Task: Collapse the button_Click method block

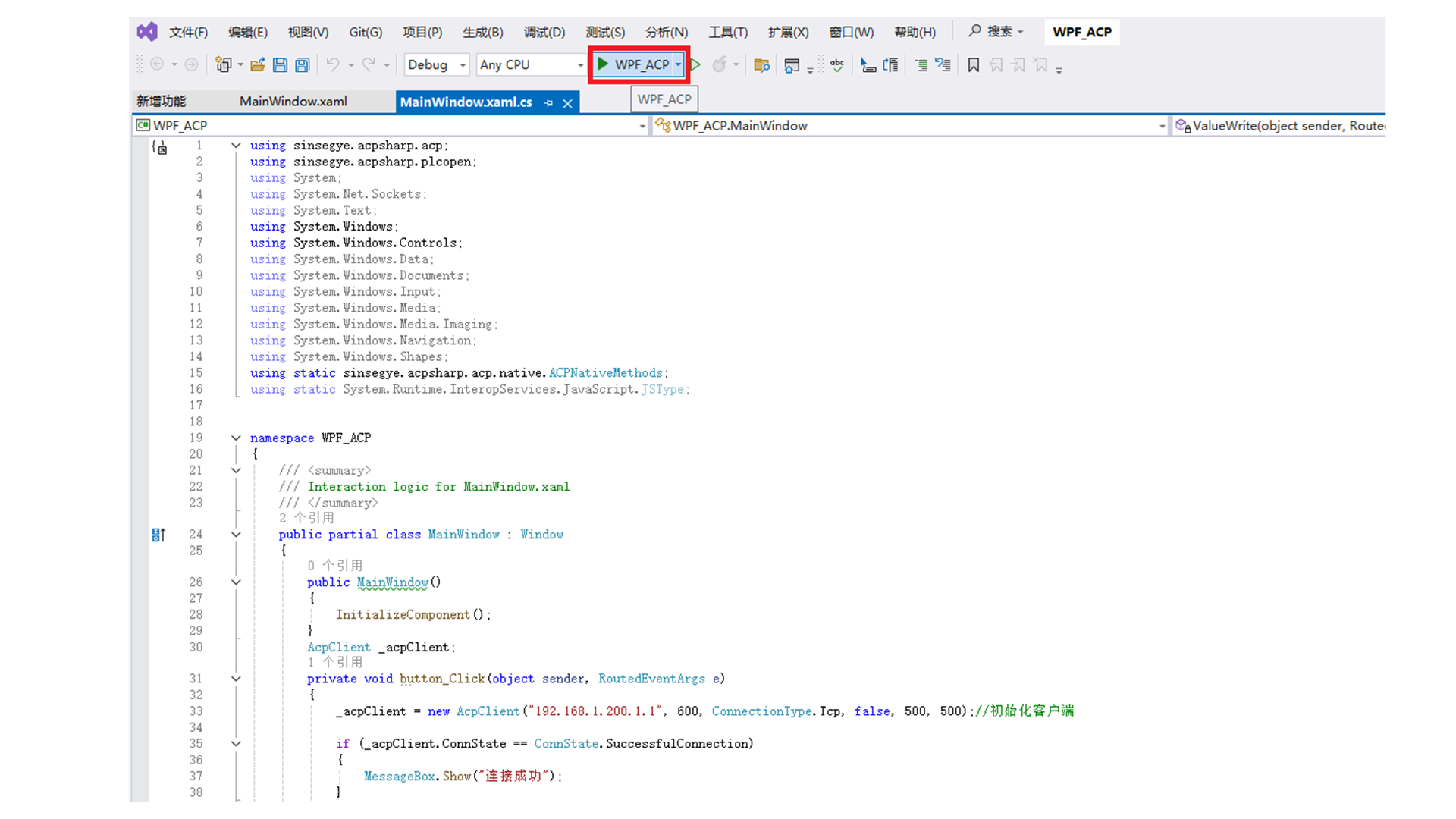Action: [236, 679]
